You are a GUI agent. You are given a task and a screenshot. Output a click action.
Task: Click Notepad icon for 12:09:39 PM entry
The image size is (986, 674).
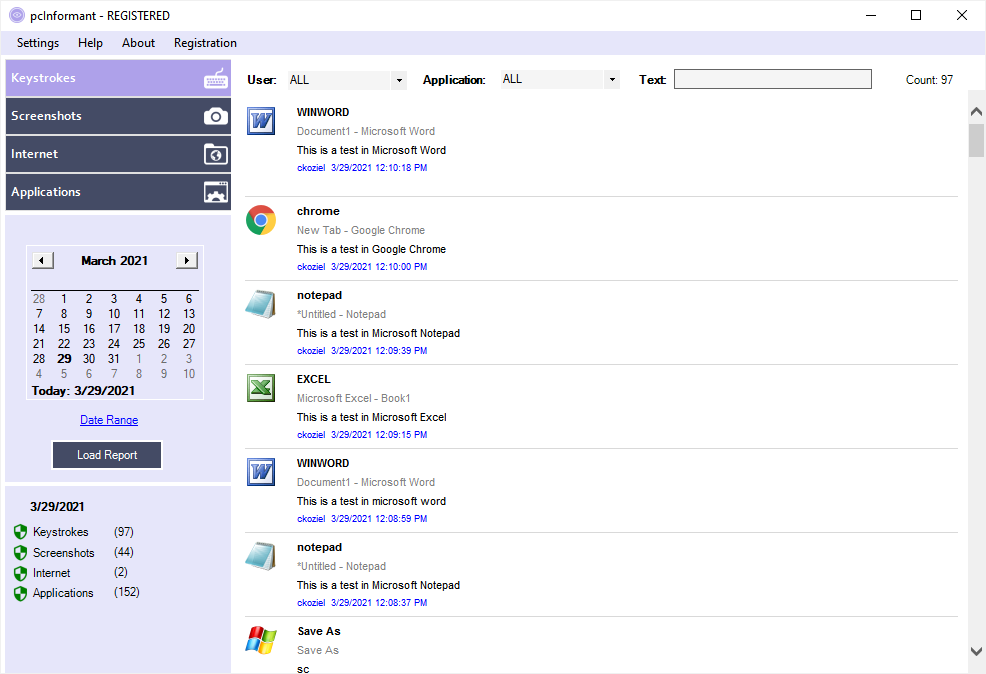261,304
